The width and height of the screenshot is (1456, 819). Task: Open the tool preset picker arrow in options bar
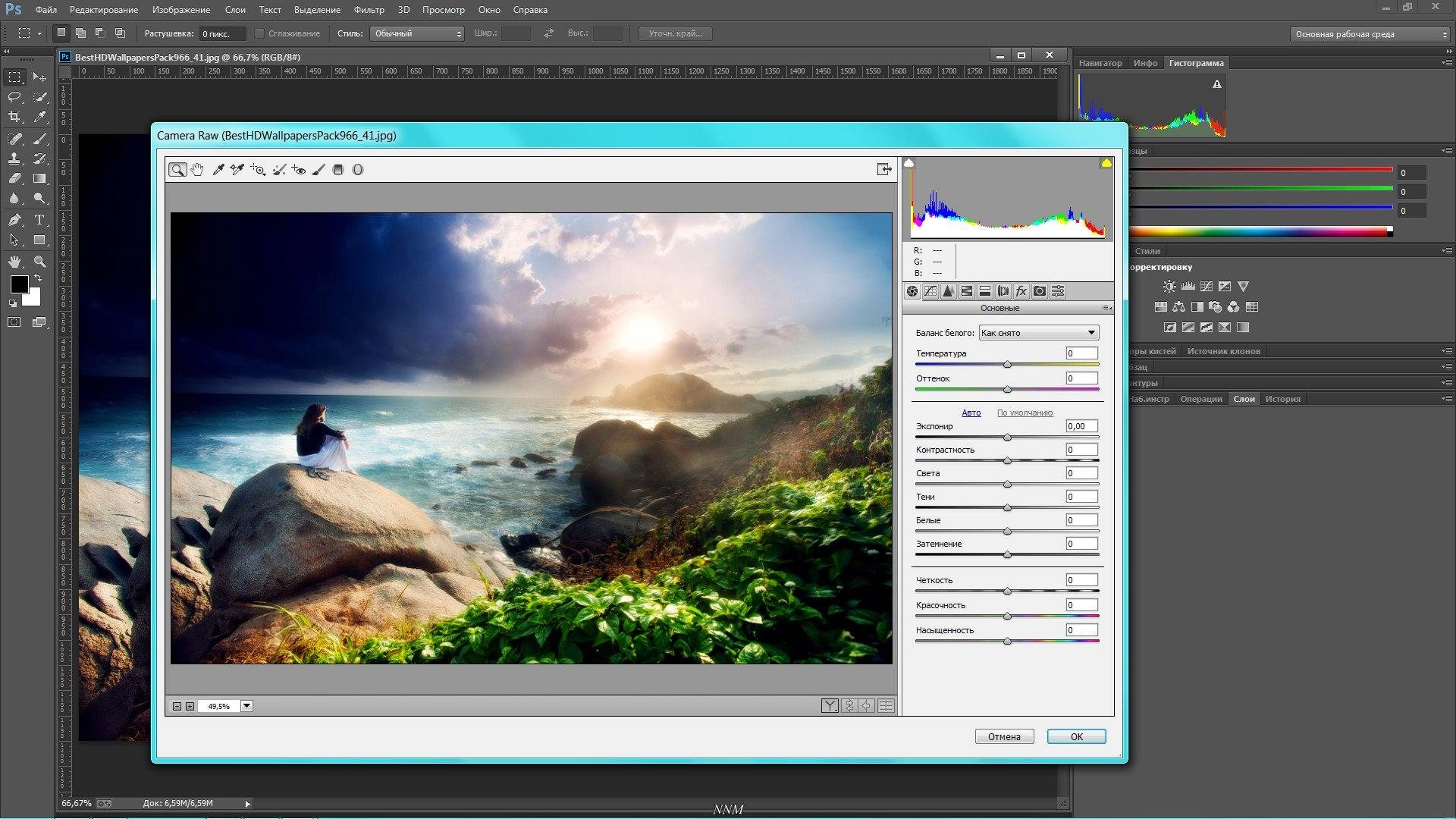39,33
